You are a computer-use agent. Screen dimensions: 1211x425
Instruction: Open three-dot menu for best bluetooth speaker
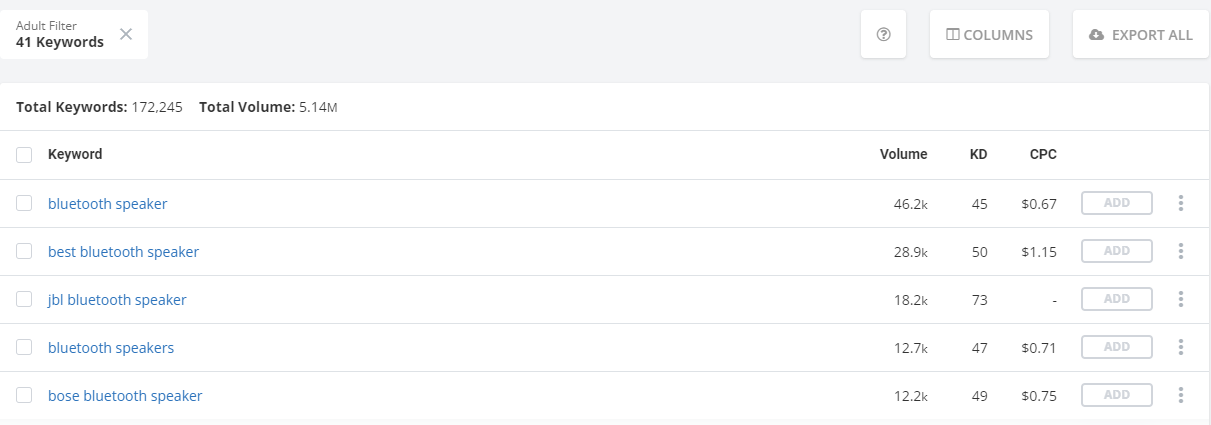(x=1181, y=251)
